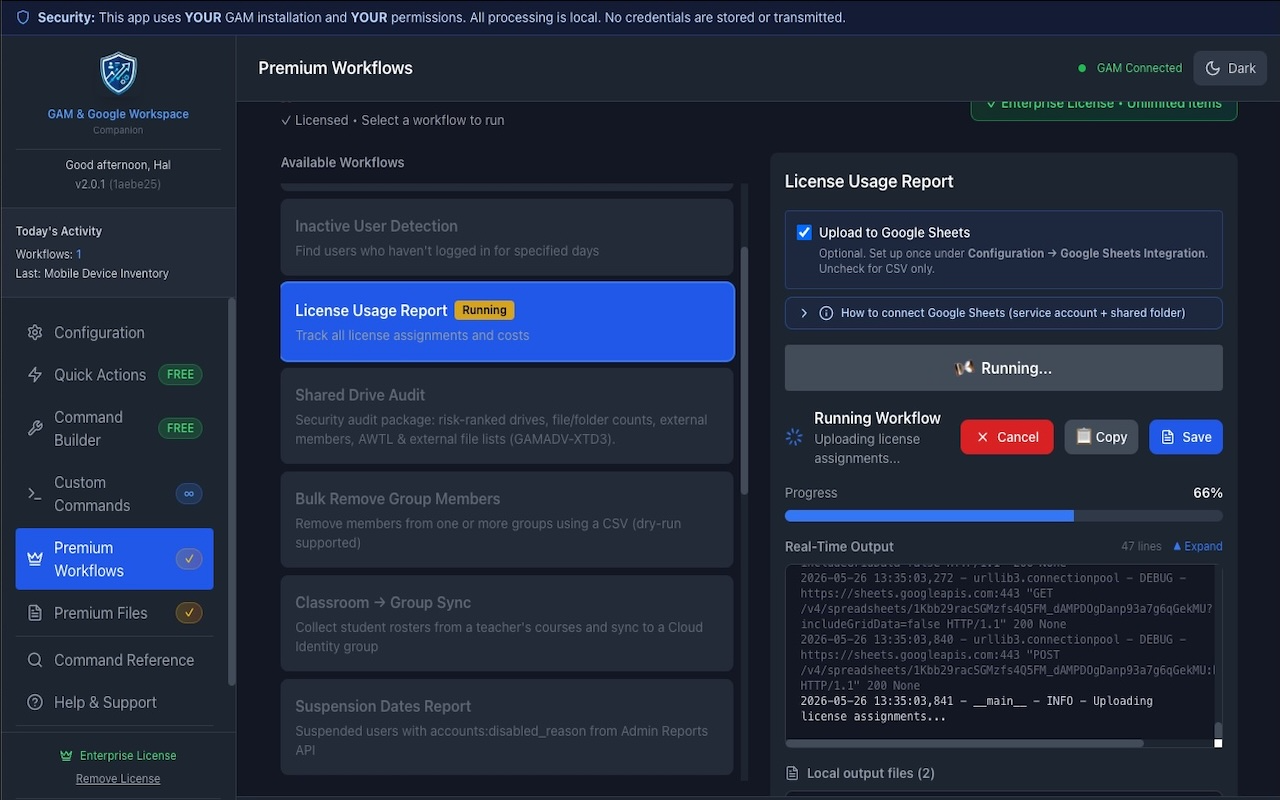
Task: Click the green Enterprise License crown icon
Action: [x=66, y=756]
